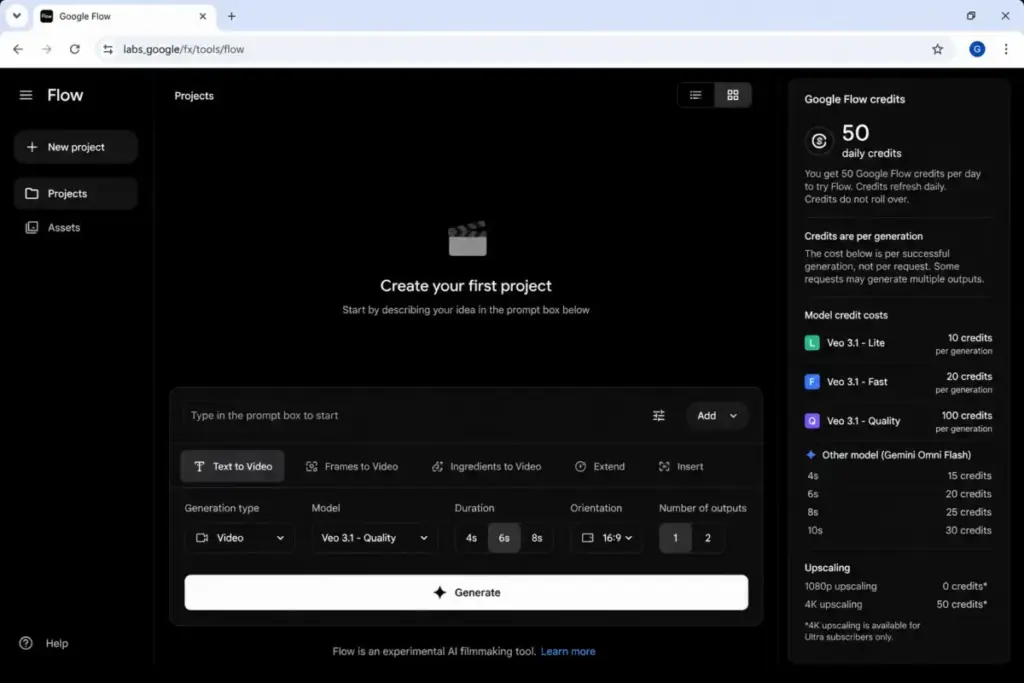Click the '100 credits' text for Veo Quality
The height and width of the screenshot is (683, 1024).
click(967, 415)
